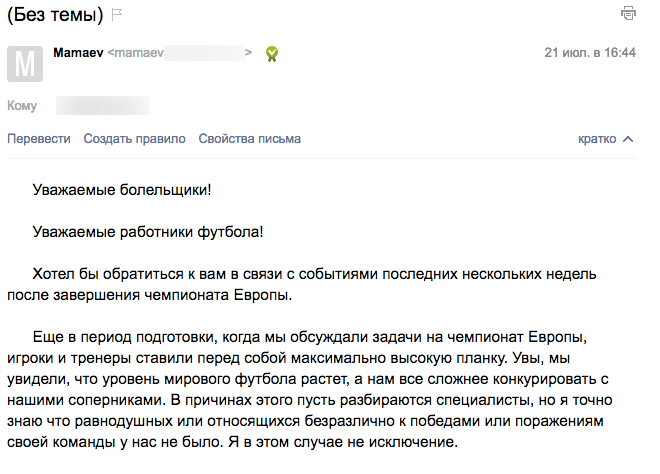Switch to the кратко brief header view
Viewport: 660px width, 474px height.
click(x=597, y=138)
